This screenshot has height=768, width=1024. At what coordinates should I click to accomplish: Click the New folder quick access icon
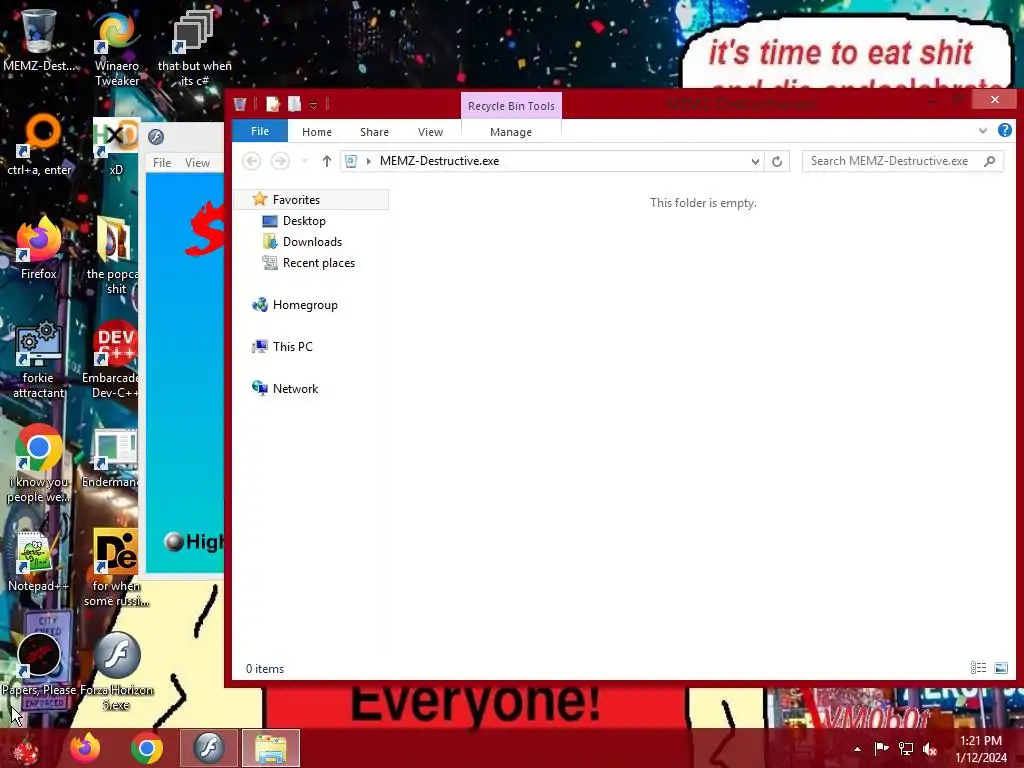[x=295, y=104]
